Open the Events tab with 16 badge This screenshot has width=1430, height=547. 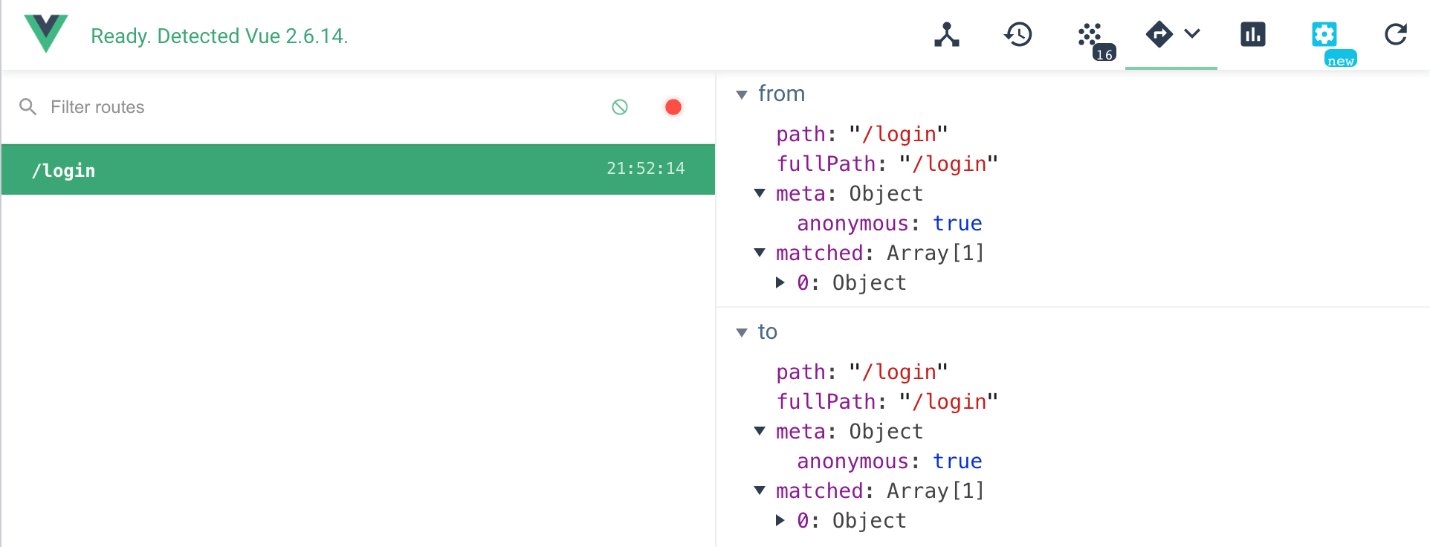(1091, 37)
